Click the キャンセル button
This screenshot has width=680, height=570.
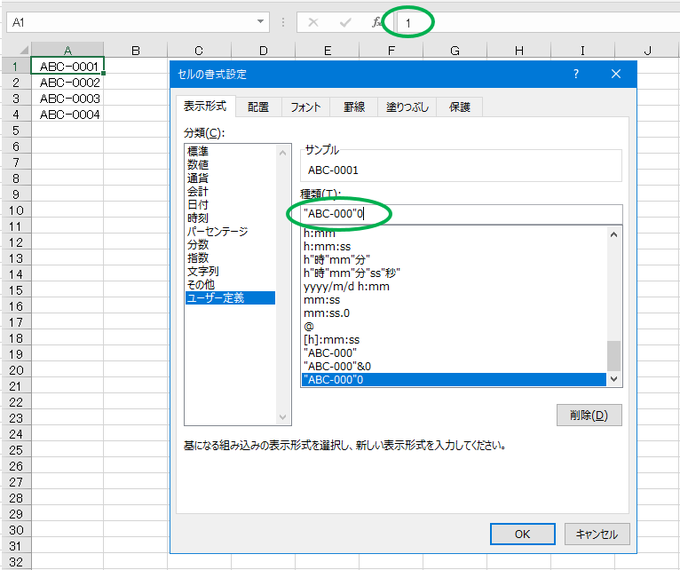[x=596, y=534]
